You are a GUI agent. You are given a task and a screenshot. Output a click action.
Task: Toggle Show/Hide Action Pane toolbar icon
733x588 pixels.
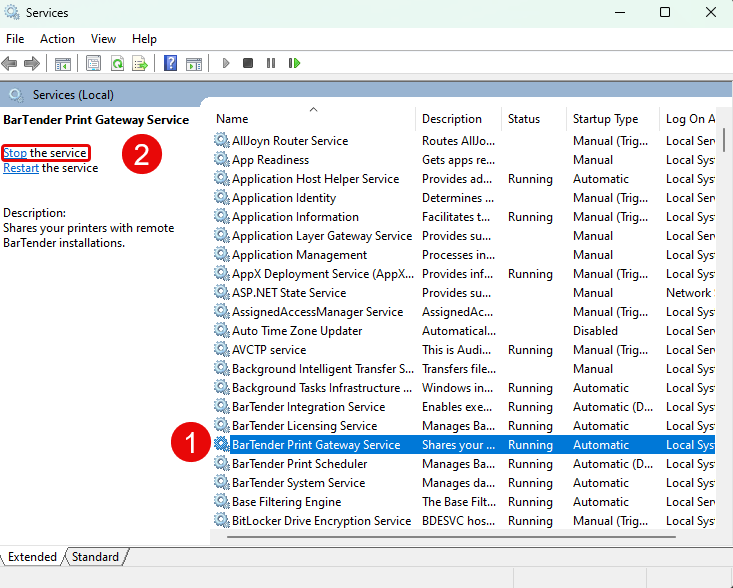pos(194,63)
